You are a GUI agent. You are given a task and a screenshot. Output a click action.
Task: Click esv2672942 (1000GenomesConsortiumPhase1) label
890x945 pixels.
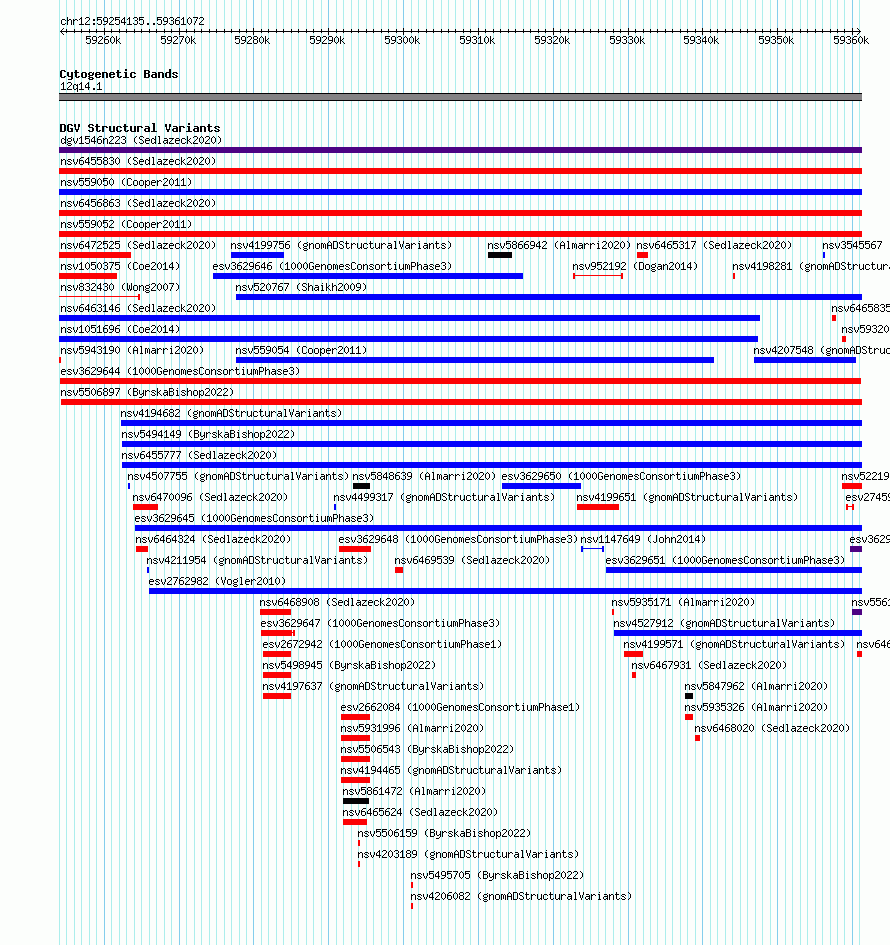coord(382,645)
